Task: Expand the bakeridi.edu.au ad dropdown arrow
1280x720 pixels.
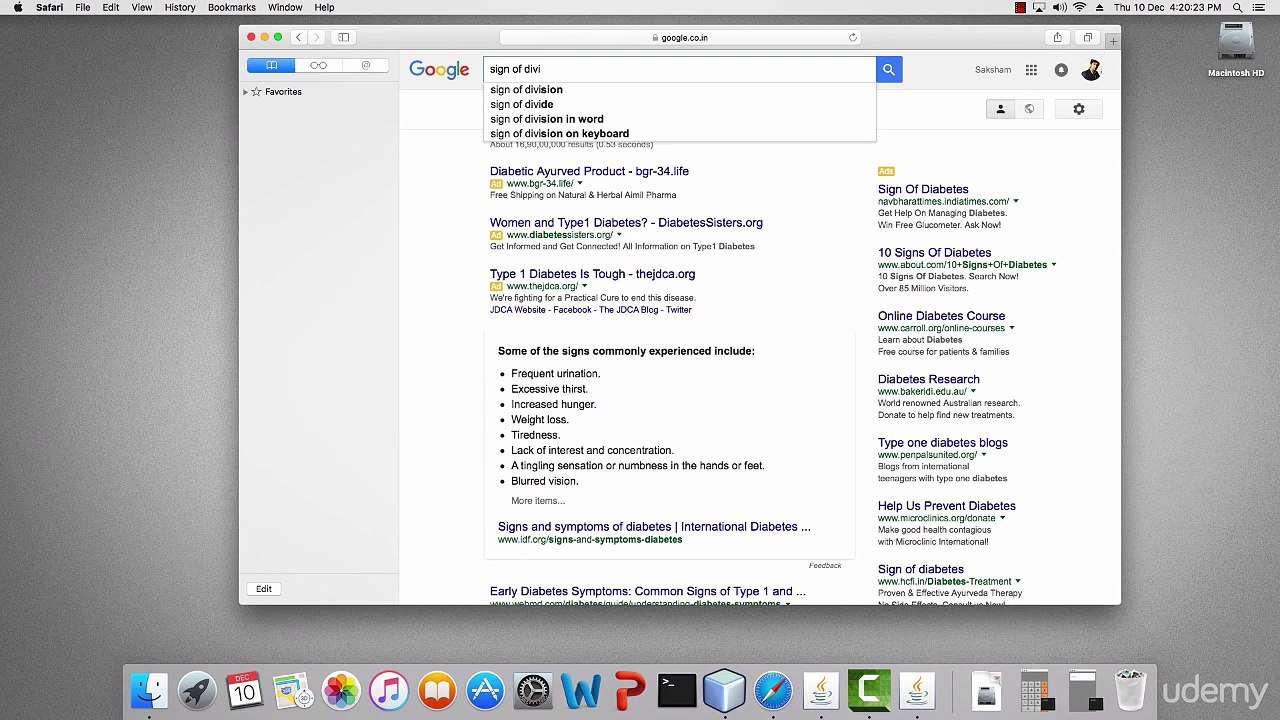Action: click(973, 392)
